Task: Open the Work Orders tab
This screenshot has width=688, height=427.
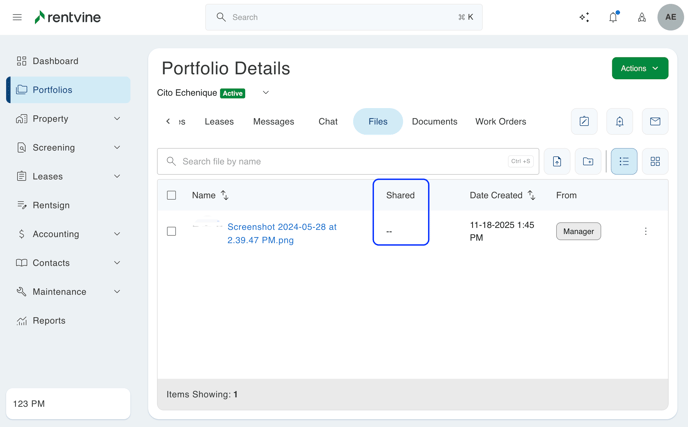Action: coord(500,121)
